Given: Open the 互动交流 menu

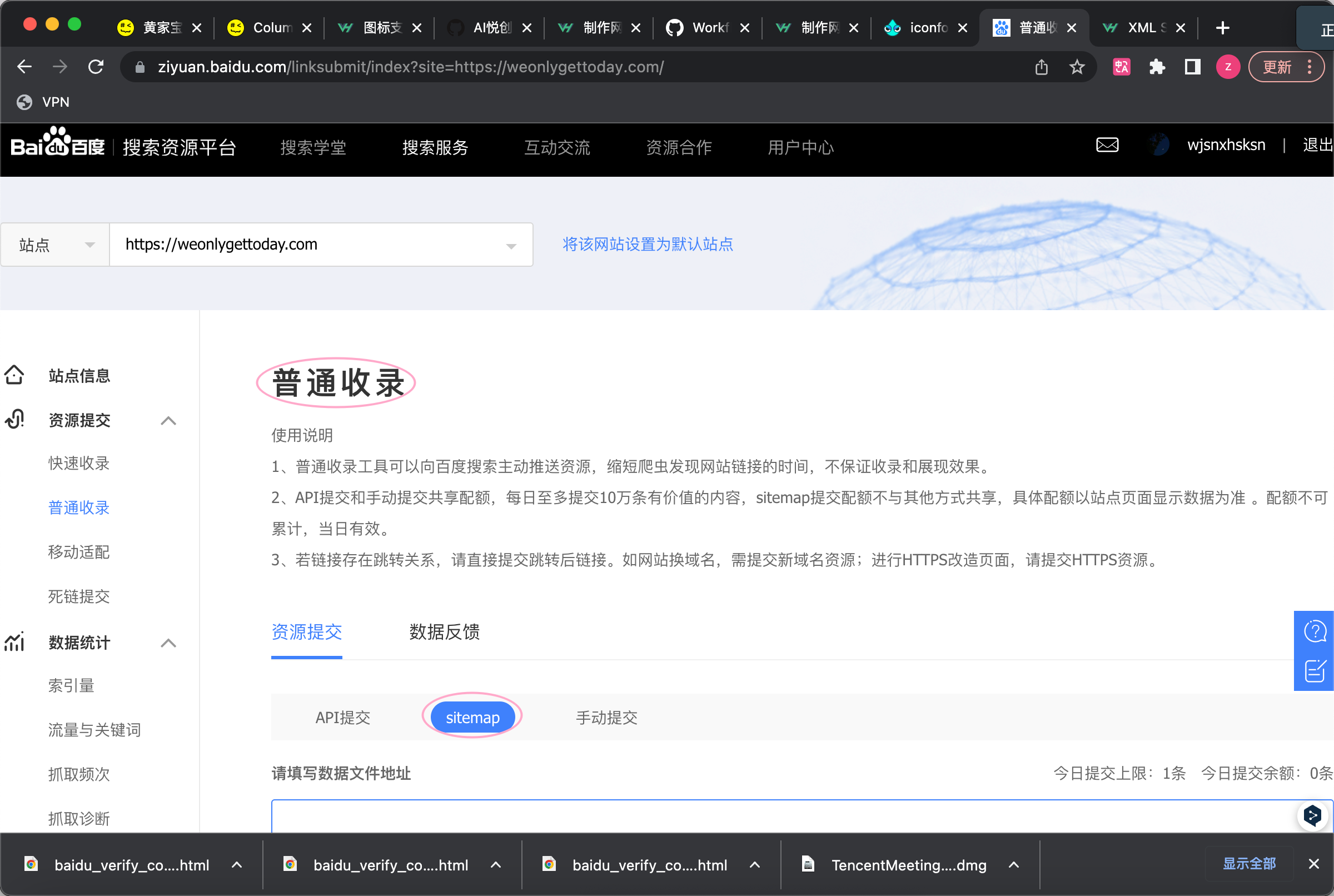Looking at the screenshot, I should tap(557, 147).
